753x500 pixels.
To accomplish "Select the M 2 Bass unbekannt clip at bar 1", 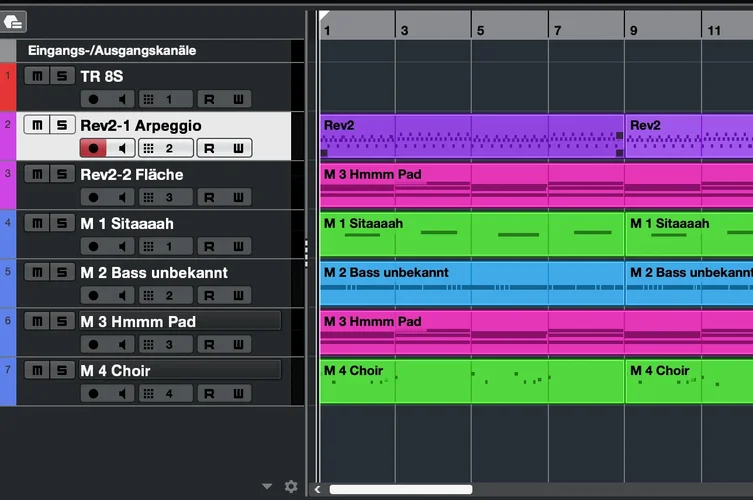I will coord(472,283).
